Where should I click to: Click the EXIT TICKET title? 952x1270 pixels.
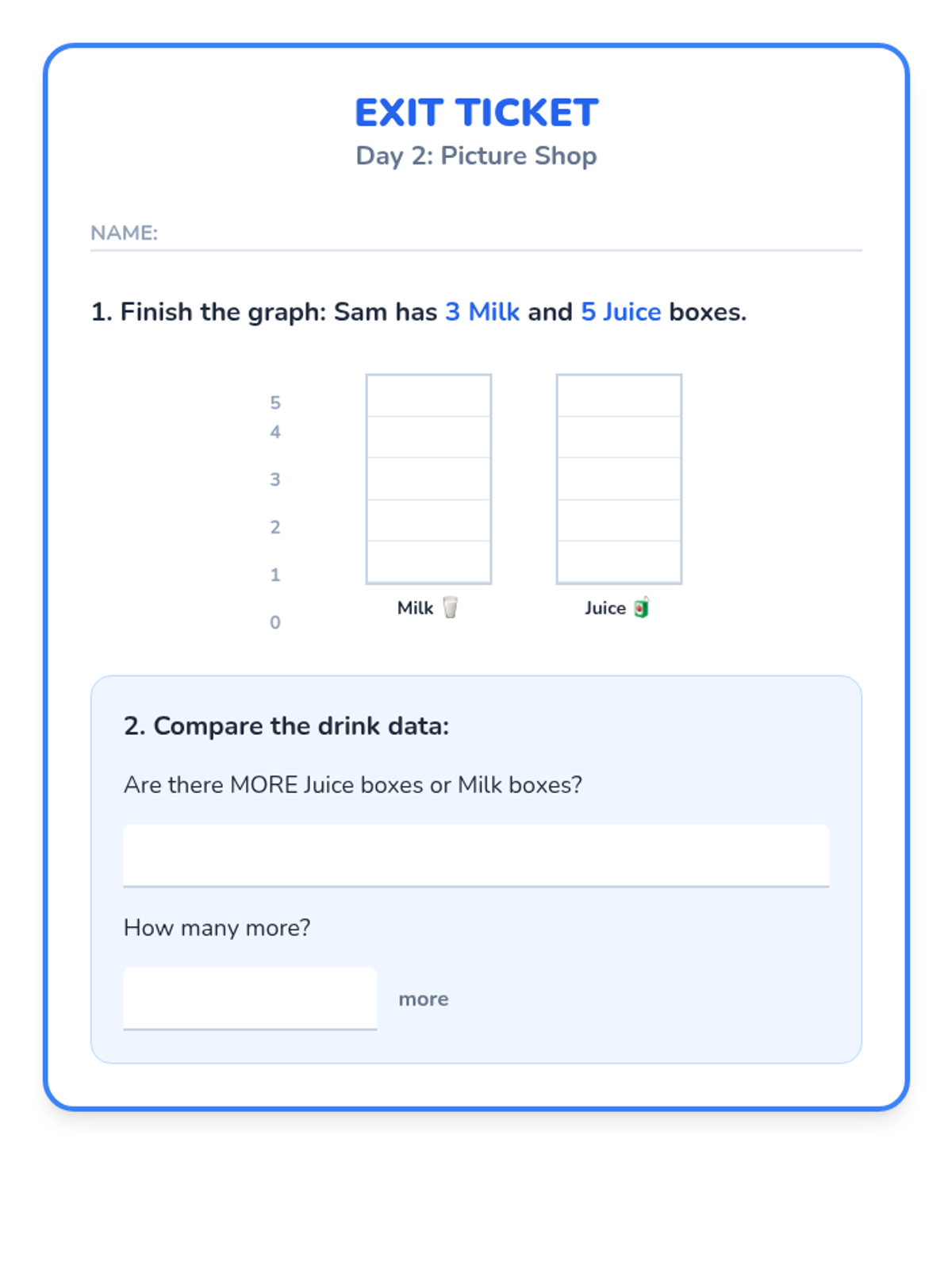click(x=476, y=113)
